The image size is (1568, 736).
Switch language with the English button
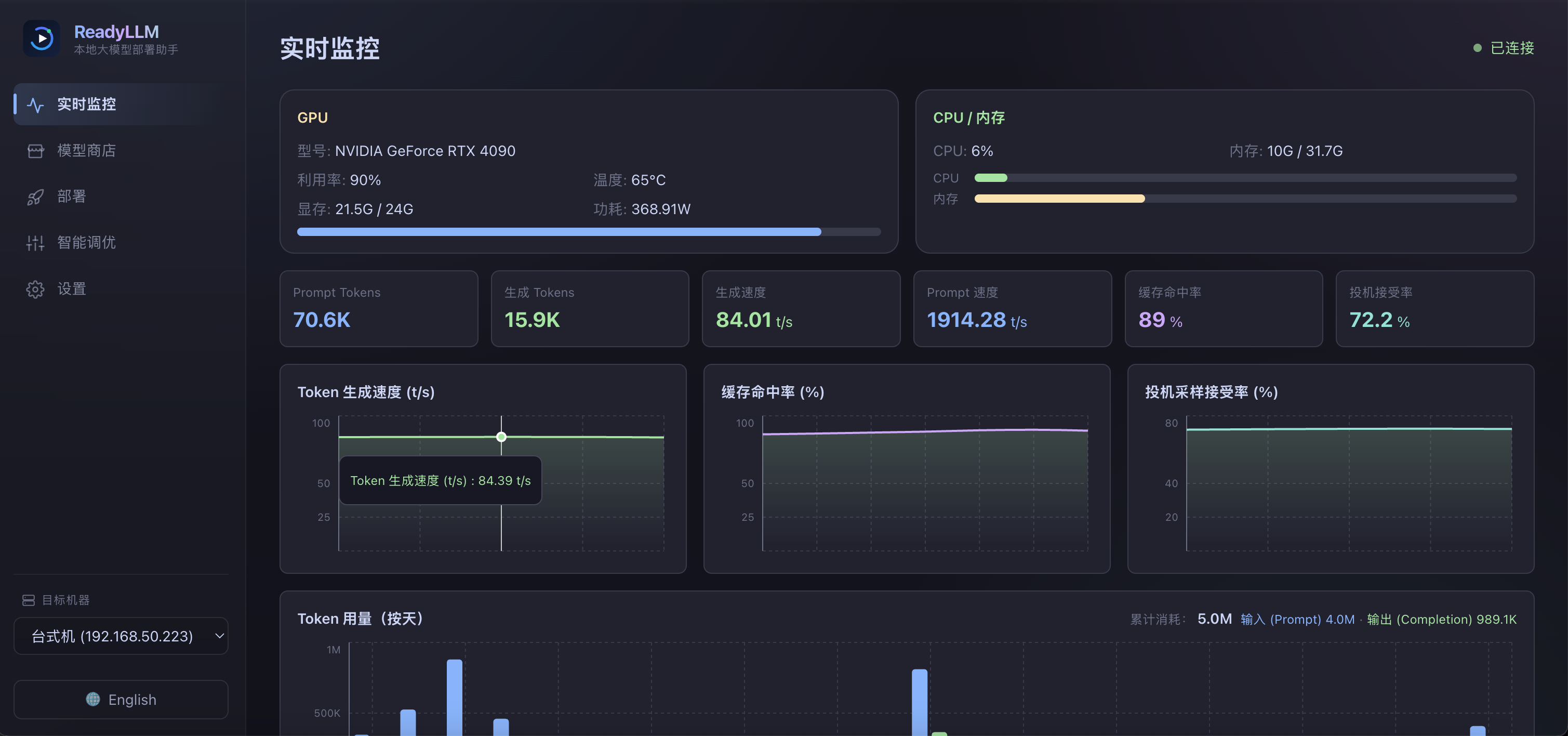tap(121, 700)
